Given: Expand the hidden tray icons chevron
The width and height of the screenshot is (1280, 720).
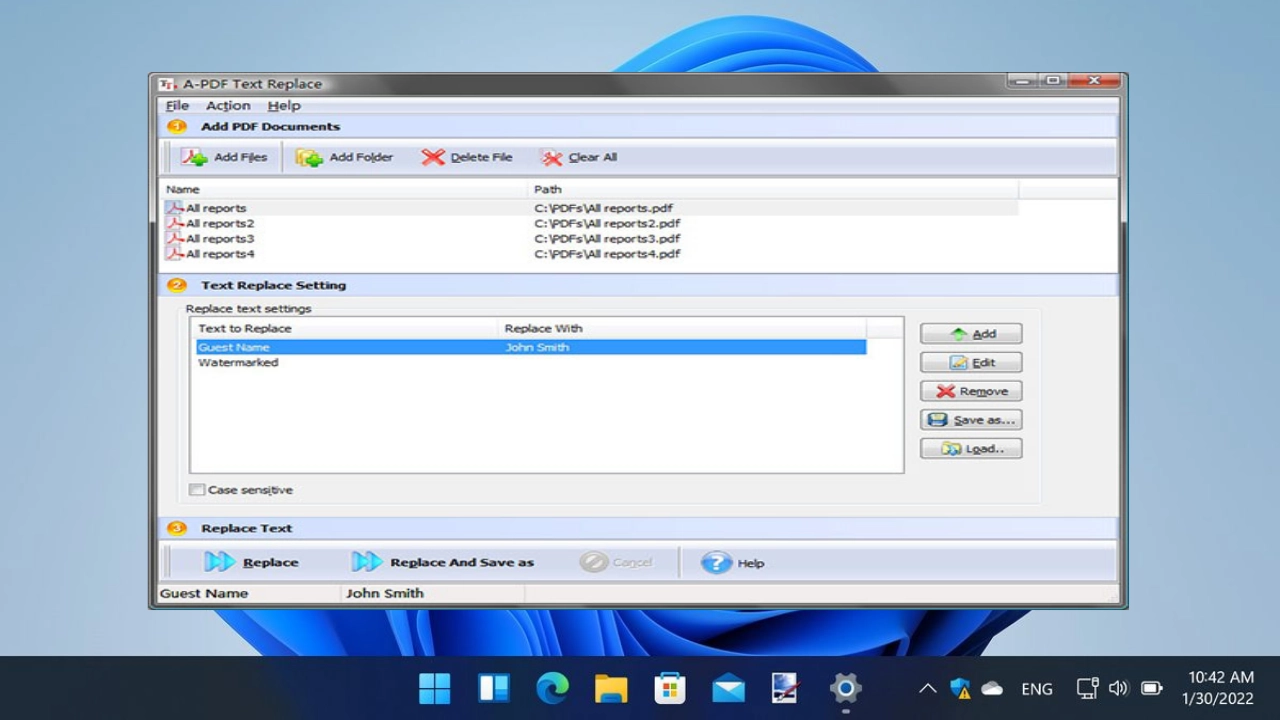Looking at the screenshot, I should (x=928, y=688).
